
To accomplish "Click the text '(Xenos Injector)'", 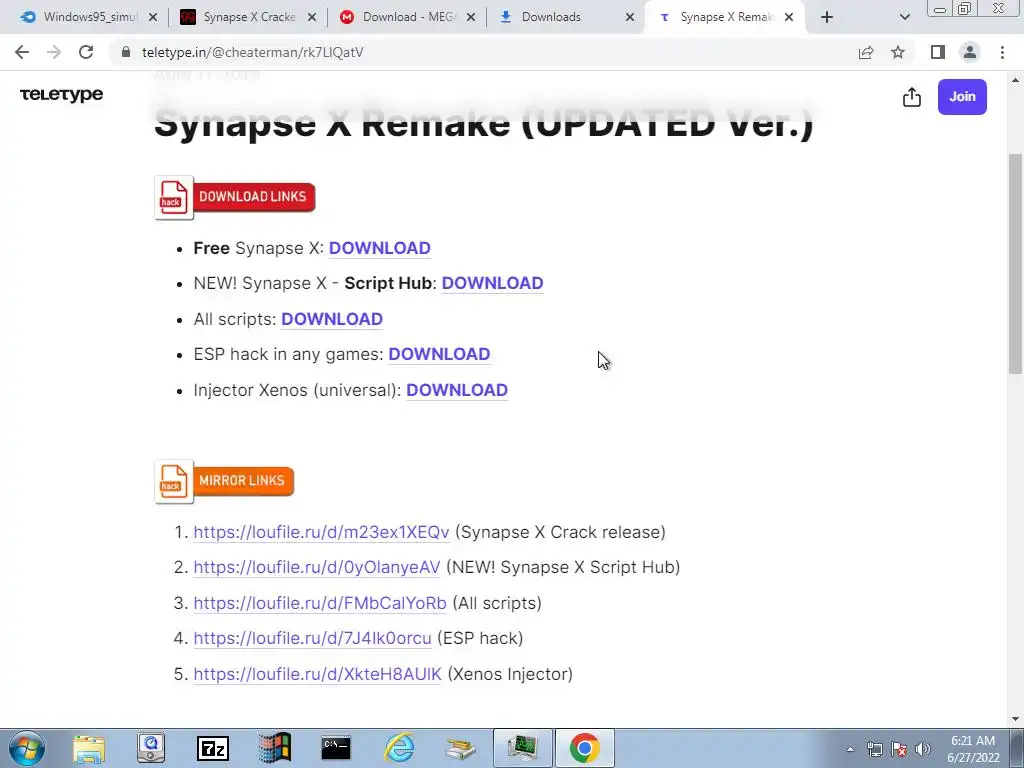I will coord(510,674).
